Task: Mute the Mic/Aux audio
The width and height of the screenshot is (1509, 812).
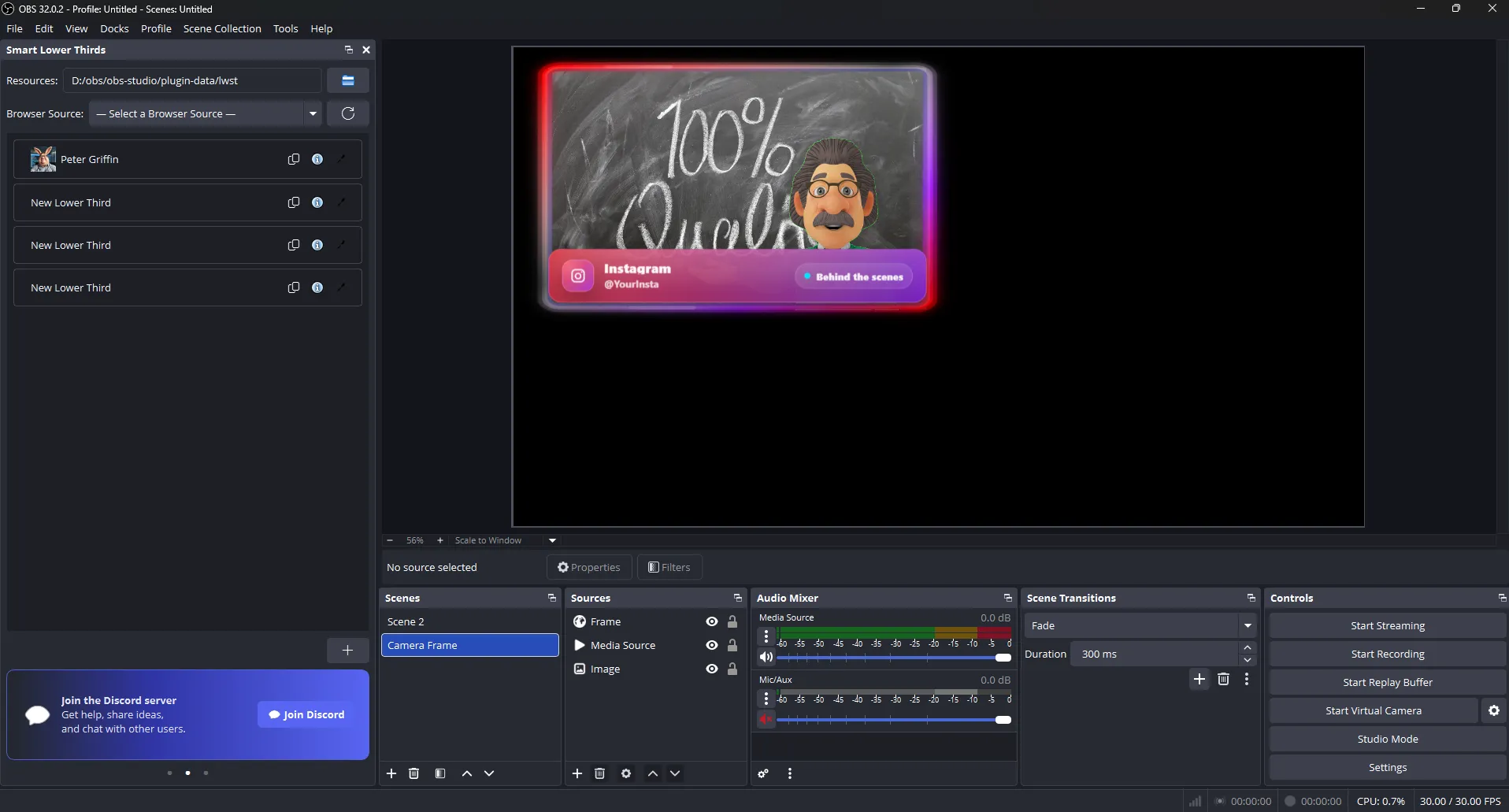Action: coord(766,719)
